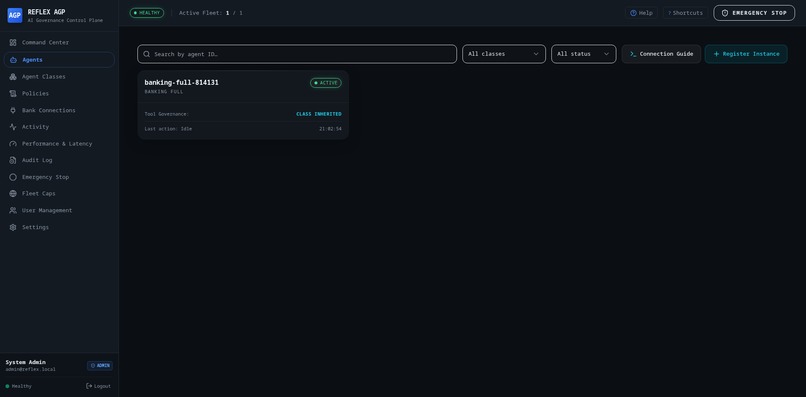This screenshot has width=806, height=397.
Task: Open the All status dropdown
Action: pyautogui.click(x=583, y=54)
